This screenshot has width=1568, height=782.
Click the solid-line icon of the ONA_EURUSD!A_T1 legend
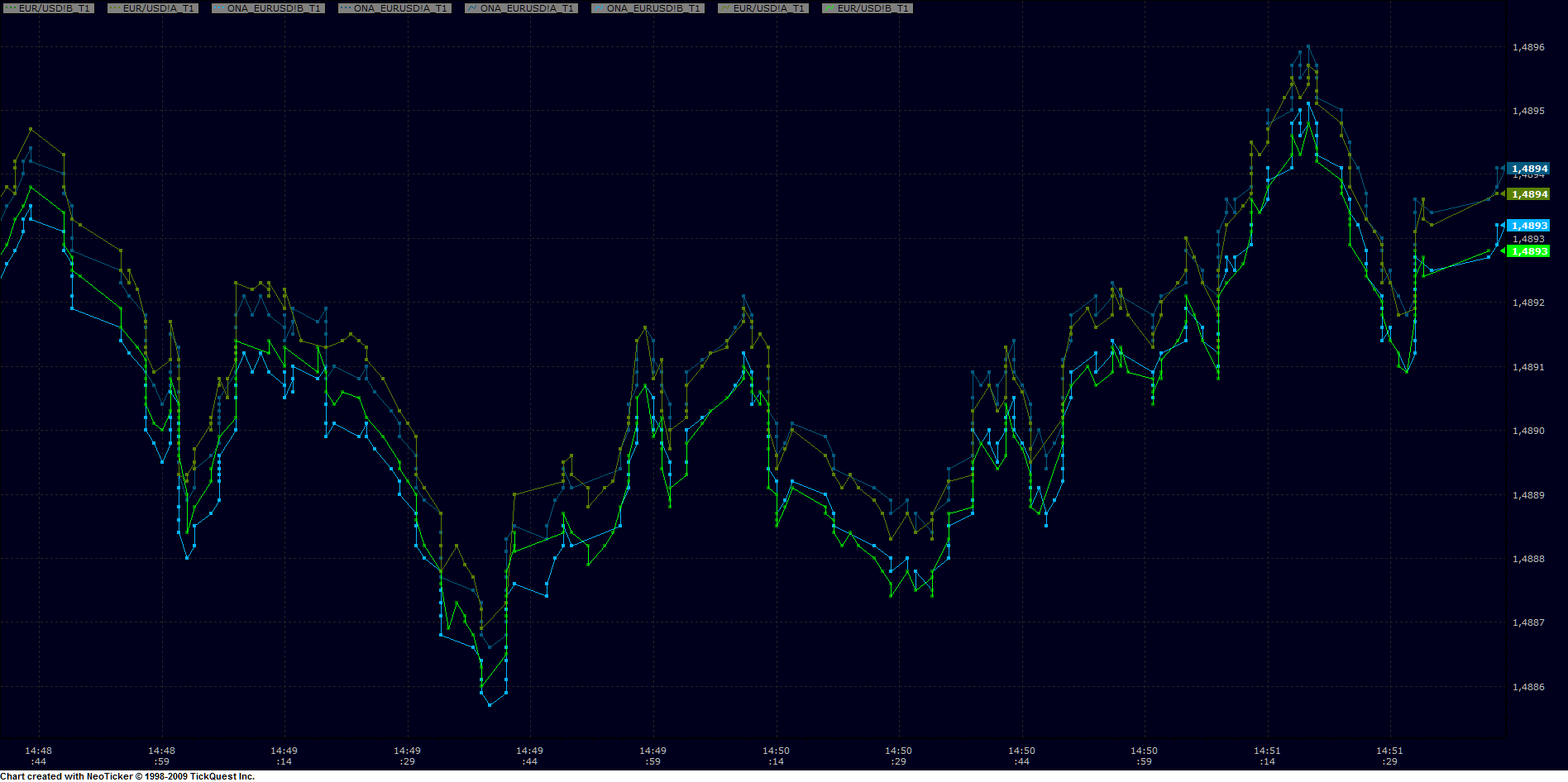(x=472, y=8)
